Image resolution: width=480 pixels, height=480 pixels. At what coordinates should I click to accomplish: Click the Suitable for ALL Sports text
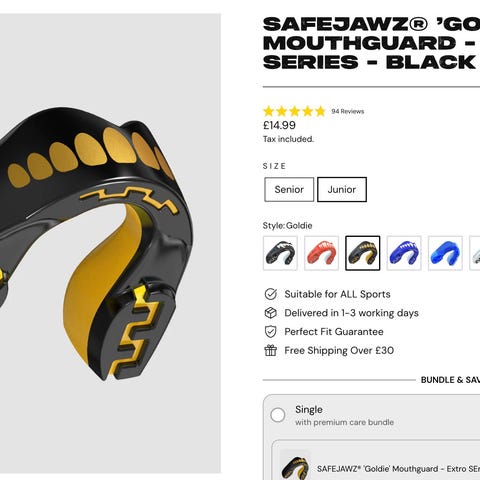coord(337,294)
